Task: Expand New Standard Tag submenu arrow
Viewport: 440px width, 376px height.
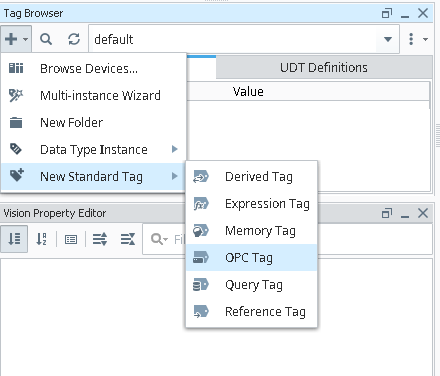Action: [x=174, y=176]
